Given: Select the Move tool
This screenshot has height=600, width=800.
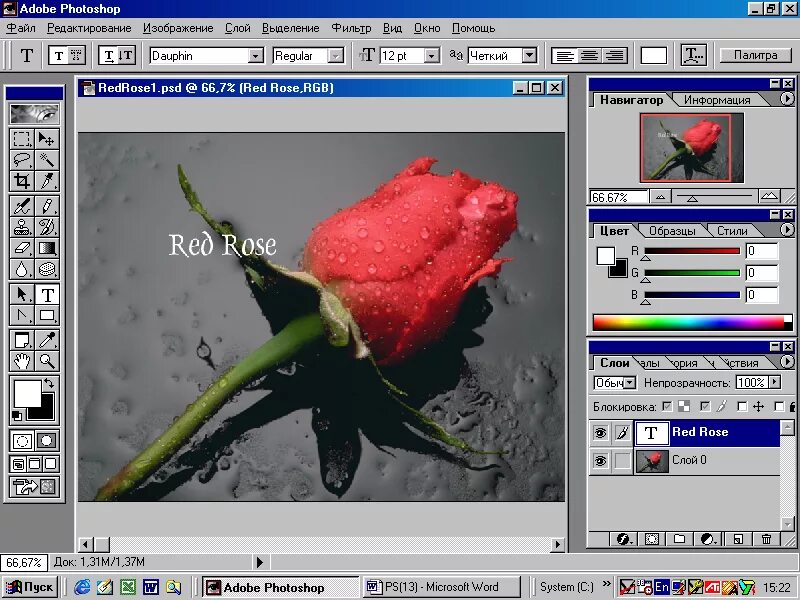Looking at the screenshot, I should pos(47,139).
